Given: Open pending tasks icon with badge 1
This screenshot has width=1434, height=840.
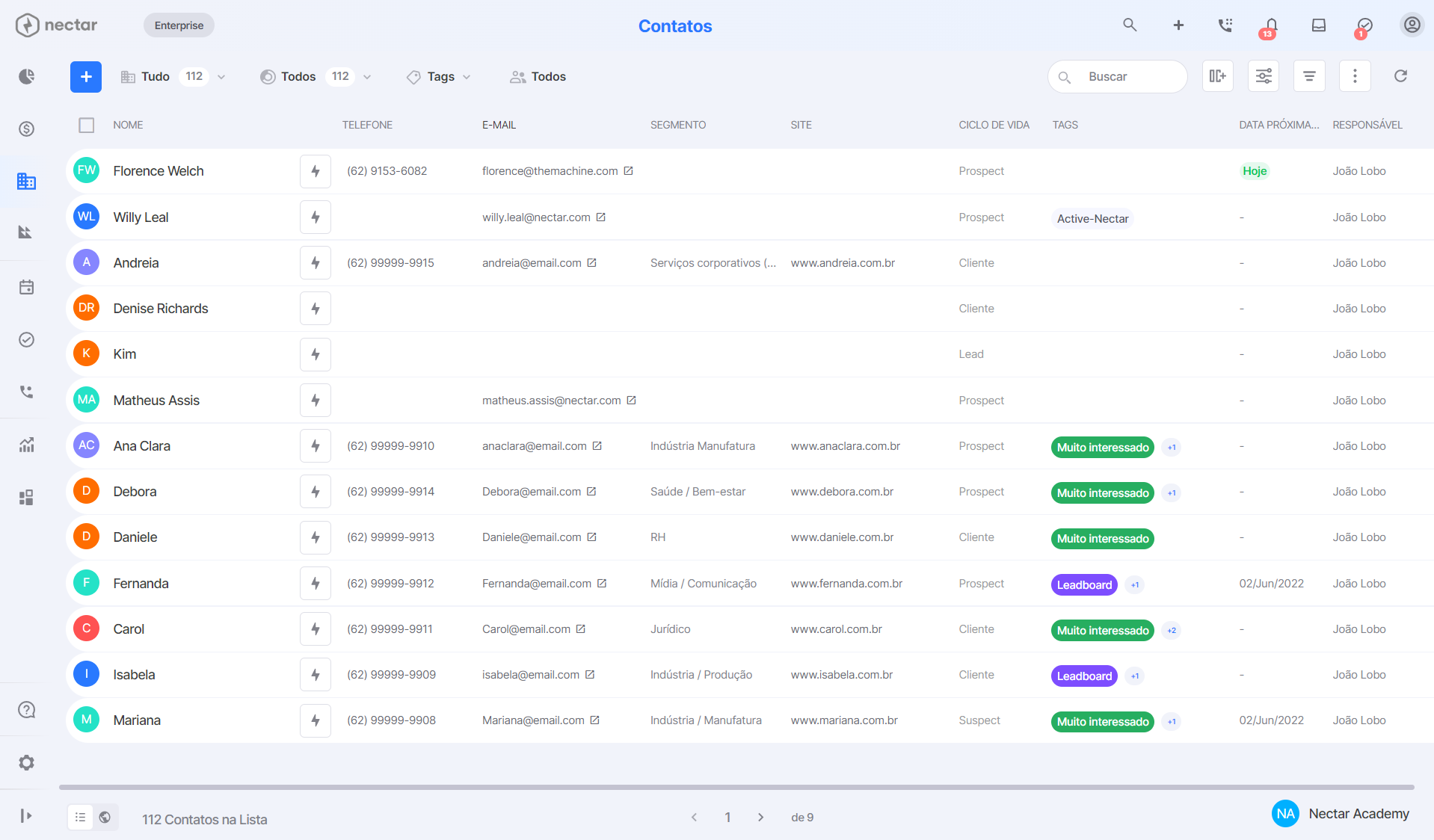Looking at the screenshot, I should click(x=1364, y=27).
